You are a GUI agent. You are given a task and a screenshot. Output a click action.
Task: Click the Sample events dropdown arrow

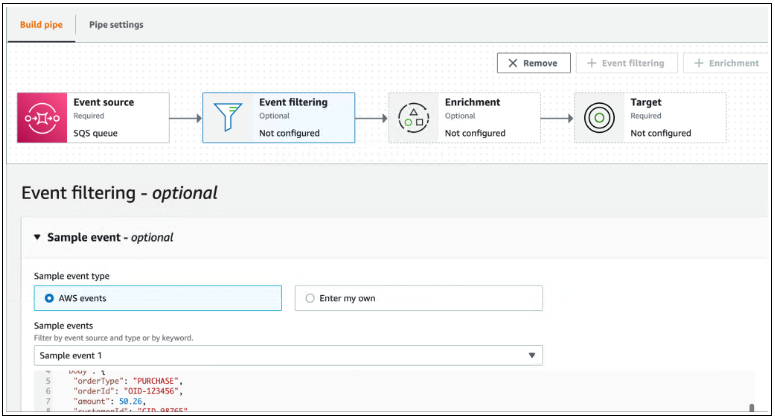click(x=531, y=355)
